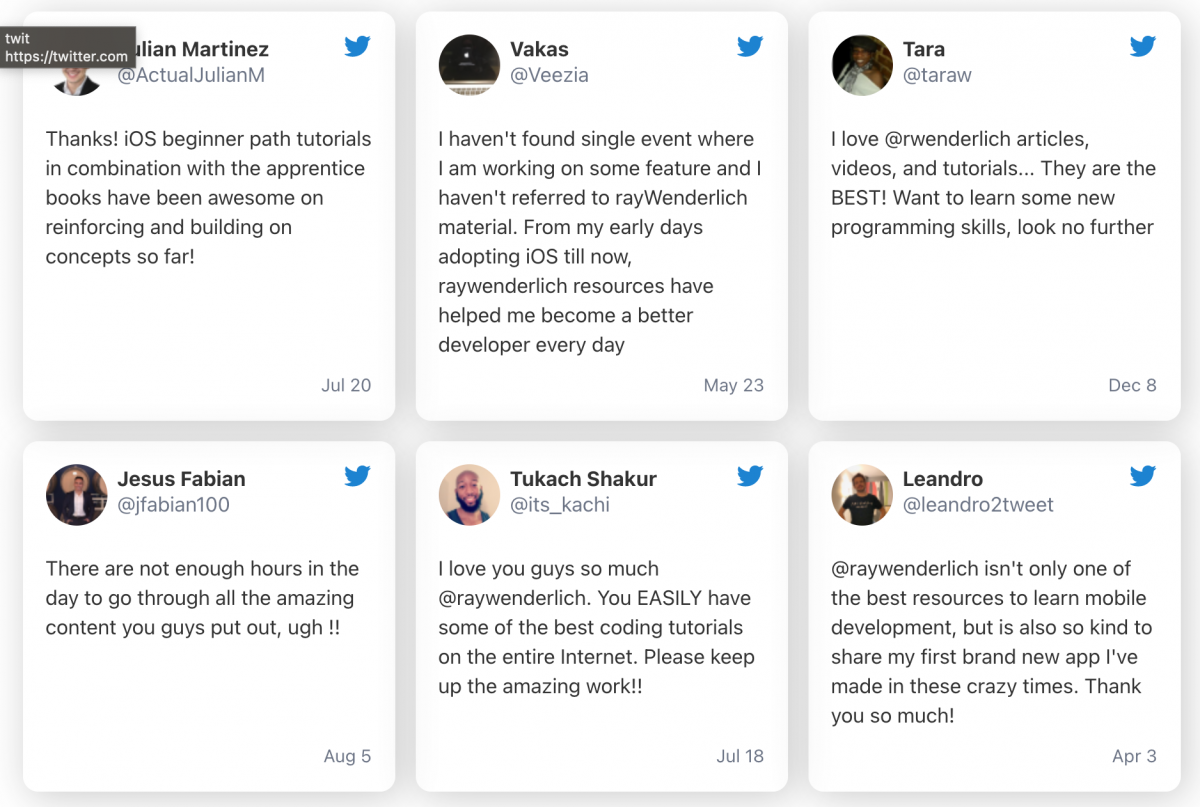
Task: Click the May 23 tweet date
Action: 734,385
